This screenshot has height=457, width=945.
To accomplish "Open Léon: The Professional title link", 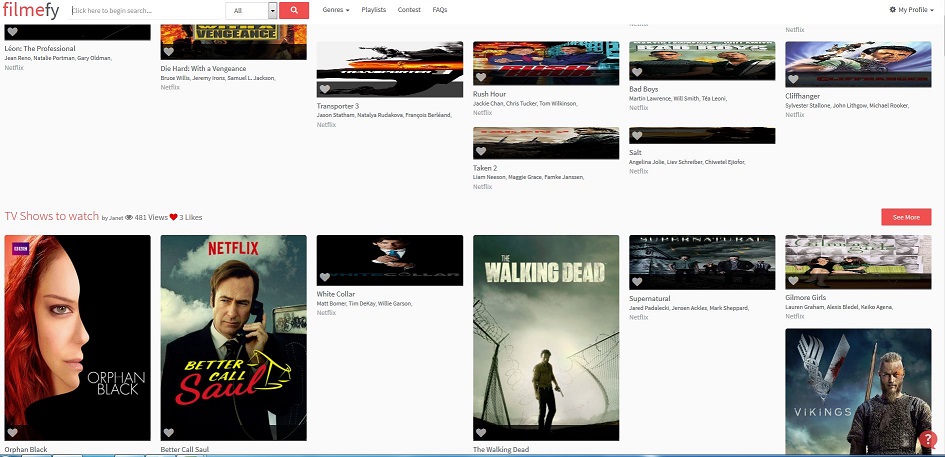I will (x=40, y=49).
